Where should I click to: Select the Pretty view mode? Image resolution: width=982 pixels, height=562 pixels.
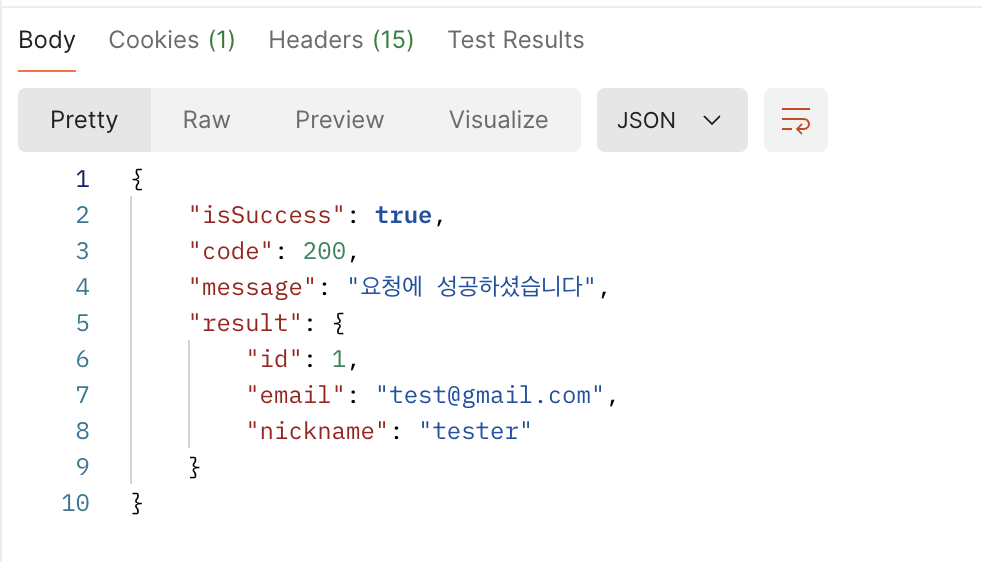tap(84, 120)
